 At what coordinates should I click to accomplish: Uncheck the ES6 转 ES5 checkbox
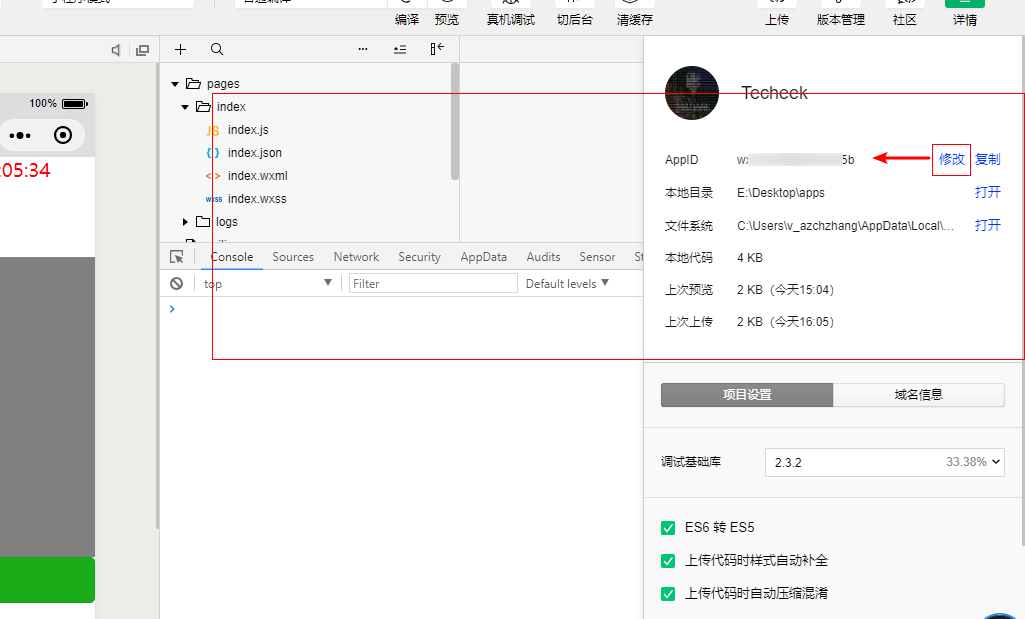click(668, 528)
